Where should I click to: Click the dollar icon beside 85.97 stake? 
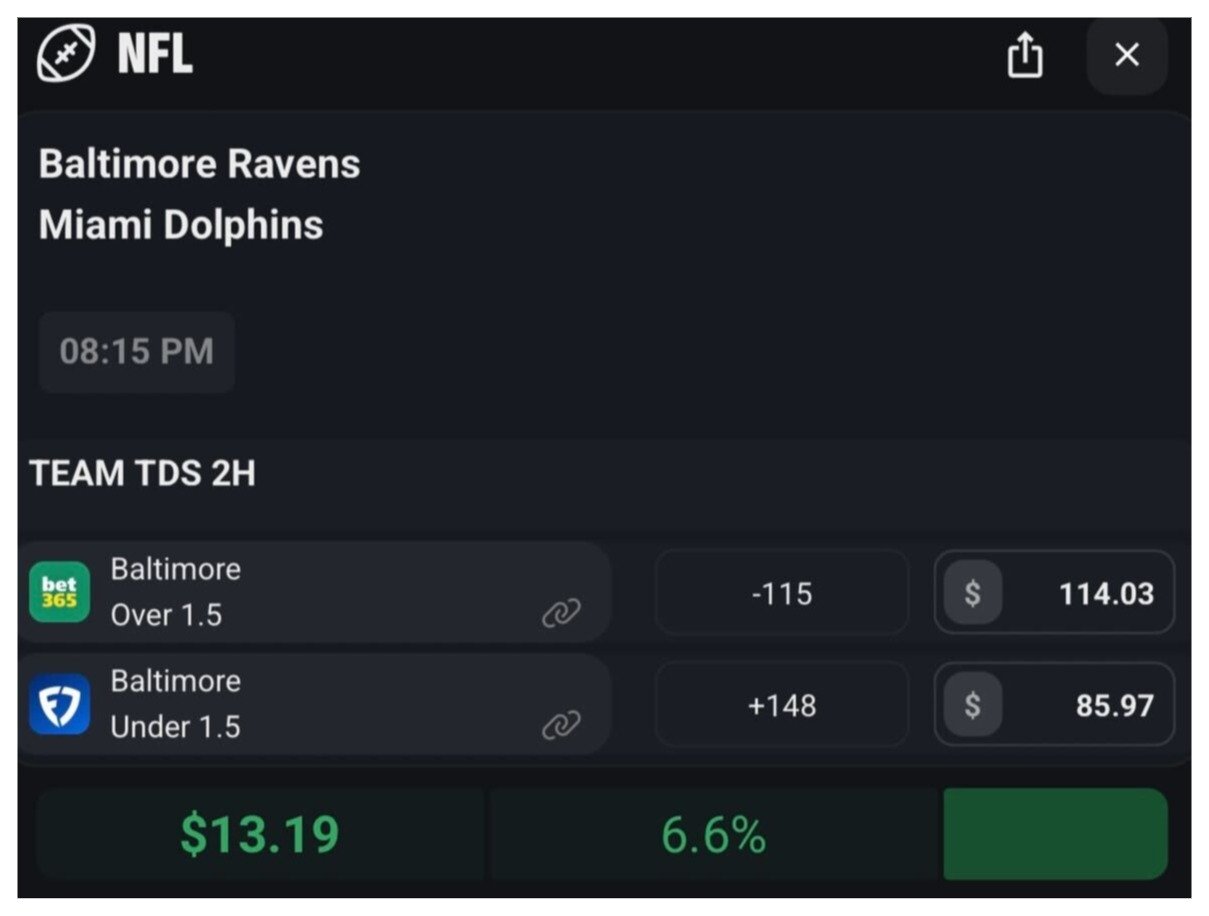pyautogui.click(x=972, y=705)
